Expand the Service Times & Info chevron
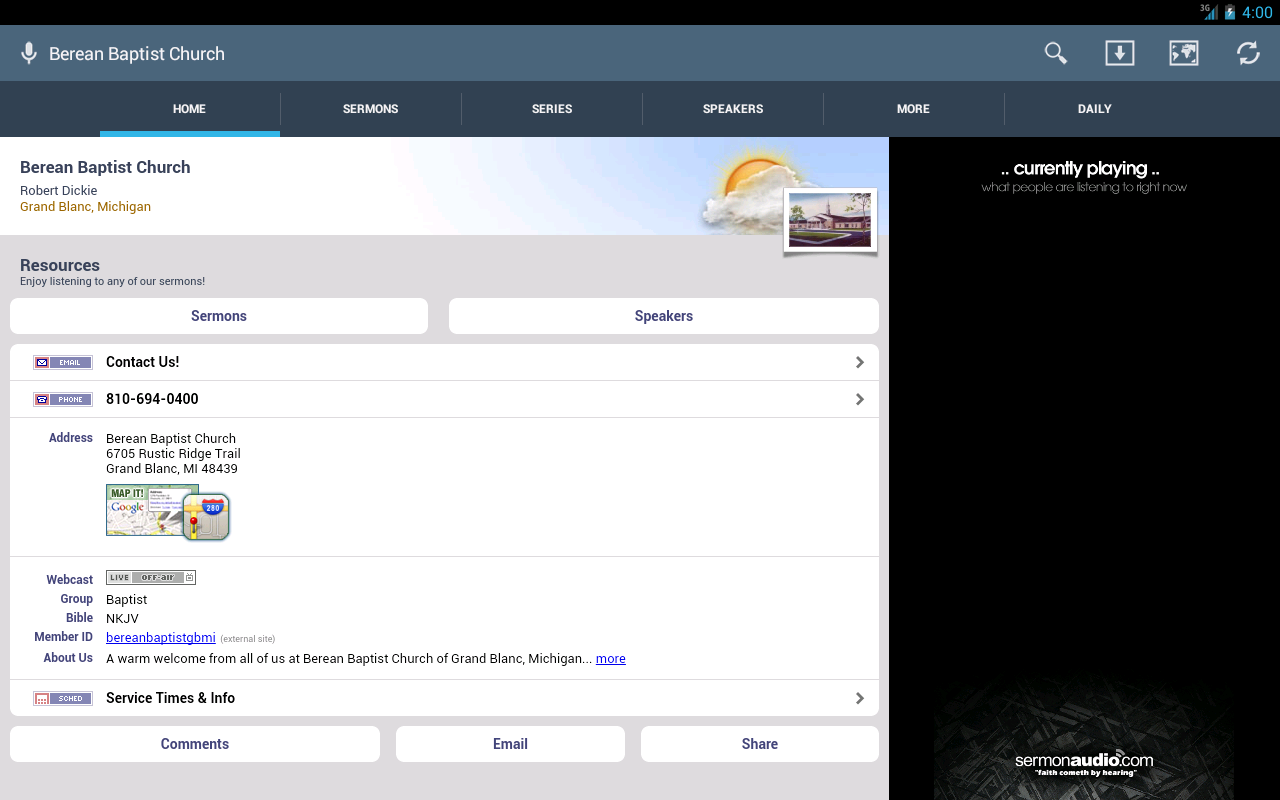1280x800 pixels. point(860,698)
